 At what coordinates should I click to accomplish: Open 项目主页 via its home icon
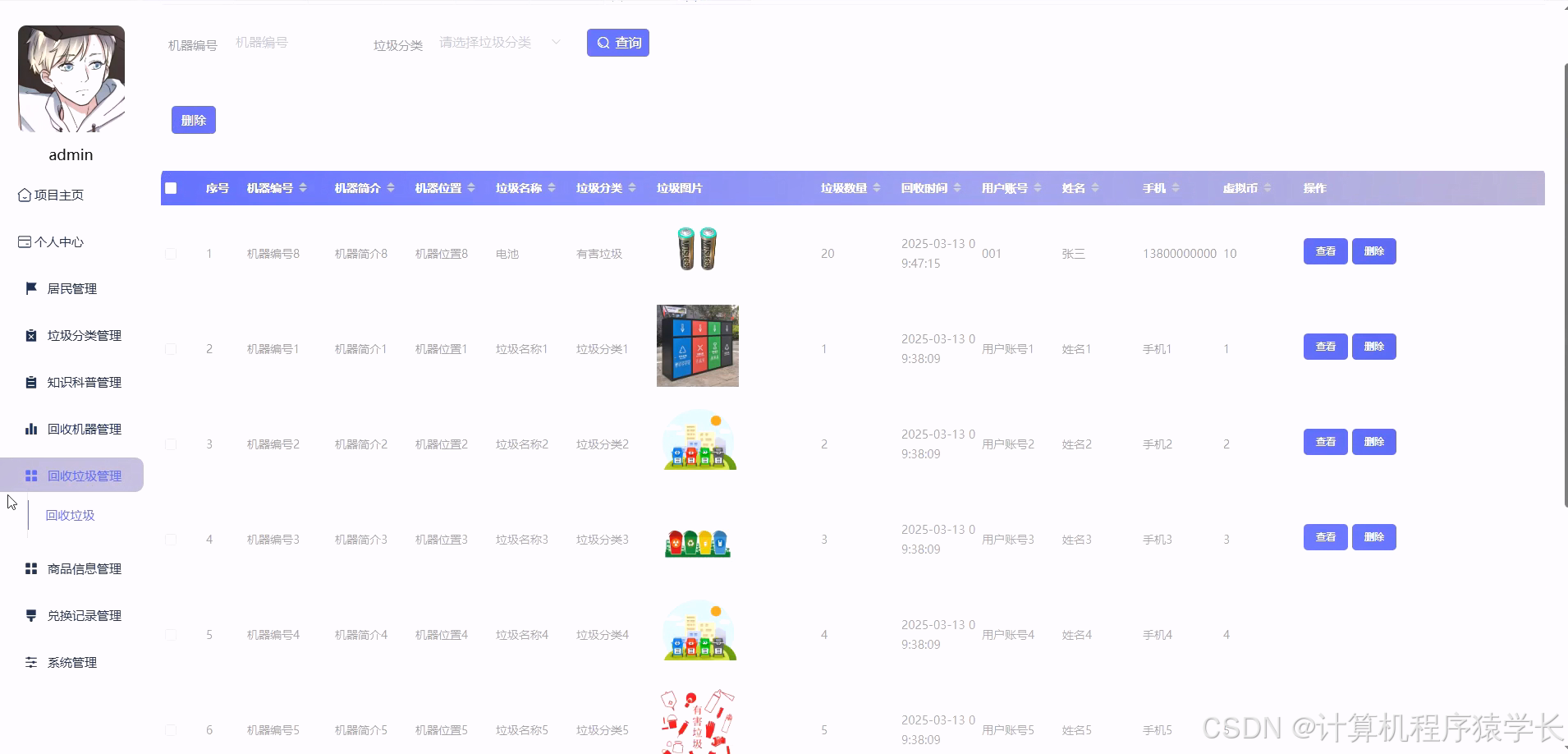[24, 194]
